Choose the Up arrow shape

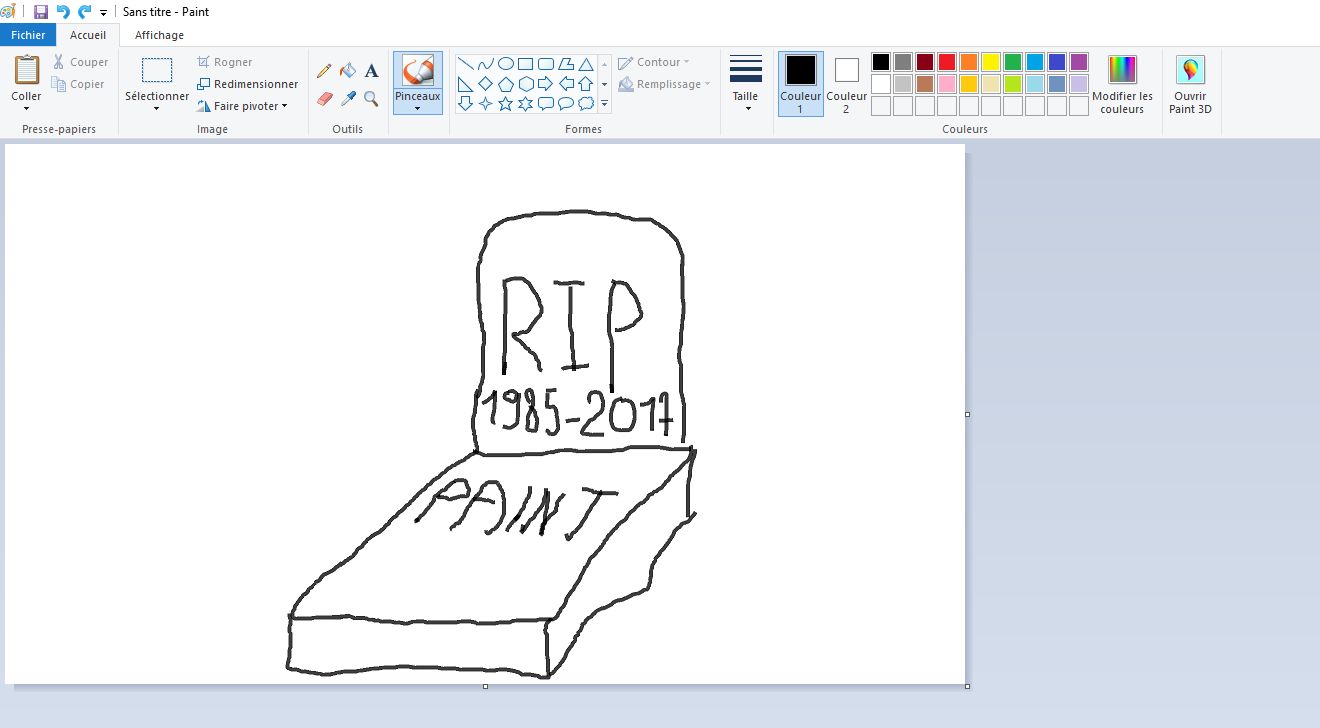point(586,84)
